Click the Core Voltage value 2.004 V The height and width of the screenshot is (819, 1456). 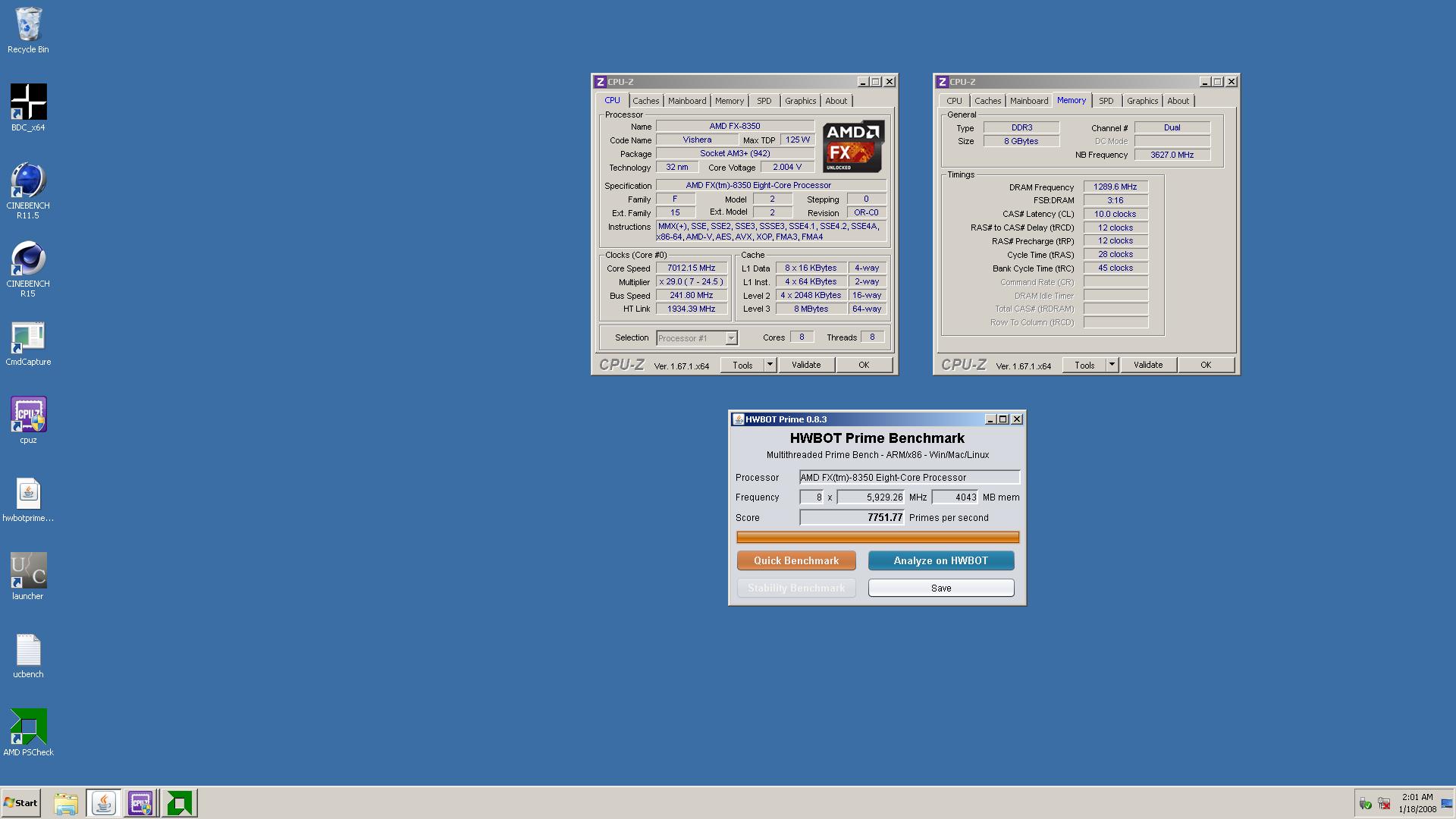[787, 168]
